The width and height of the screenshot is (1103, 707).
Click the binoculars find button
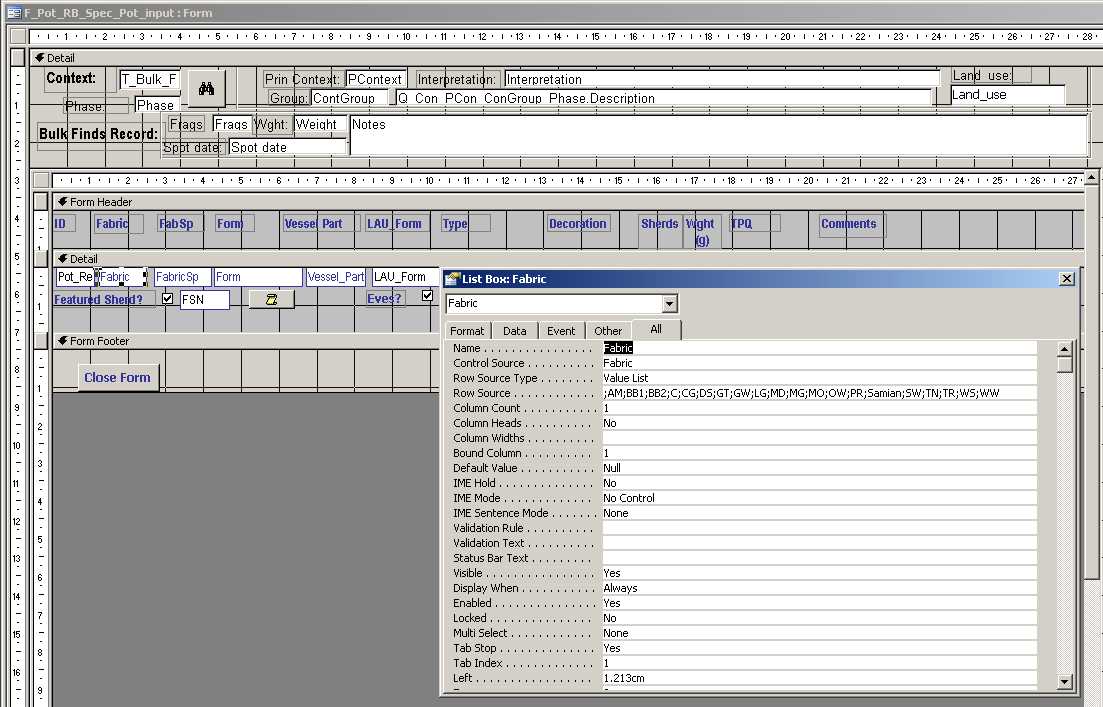[x=206, y=89]
